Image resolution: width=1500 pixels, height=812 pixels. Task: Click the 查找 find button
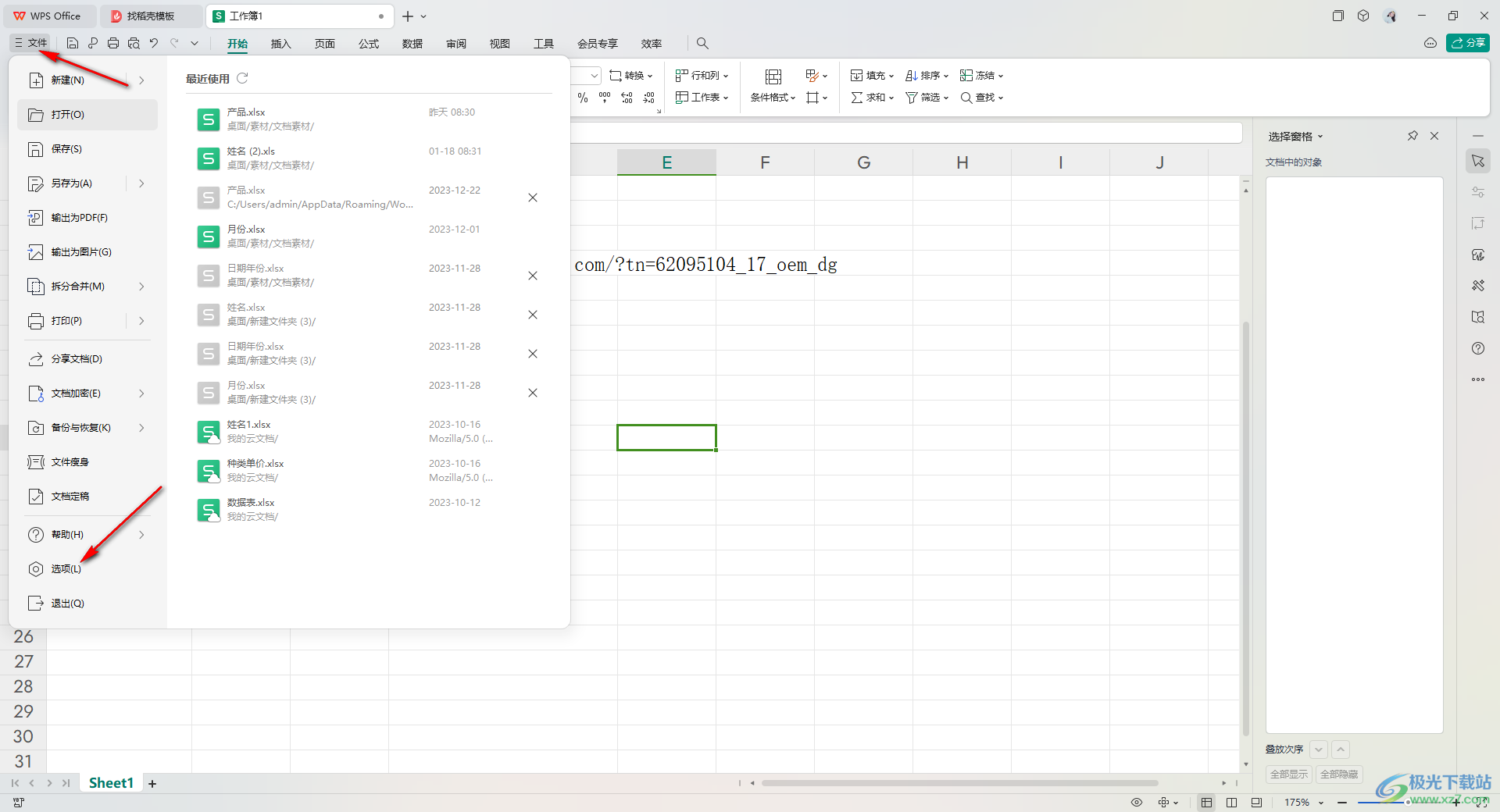tap(981, 98)
